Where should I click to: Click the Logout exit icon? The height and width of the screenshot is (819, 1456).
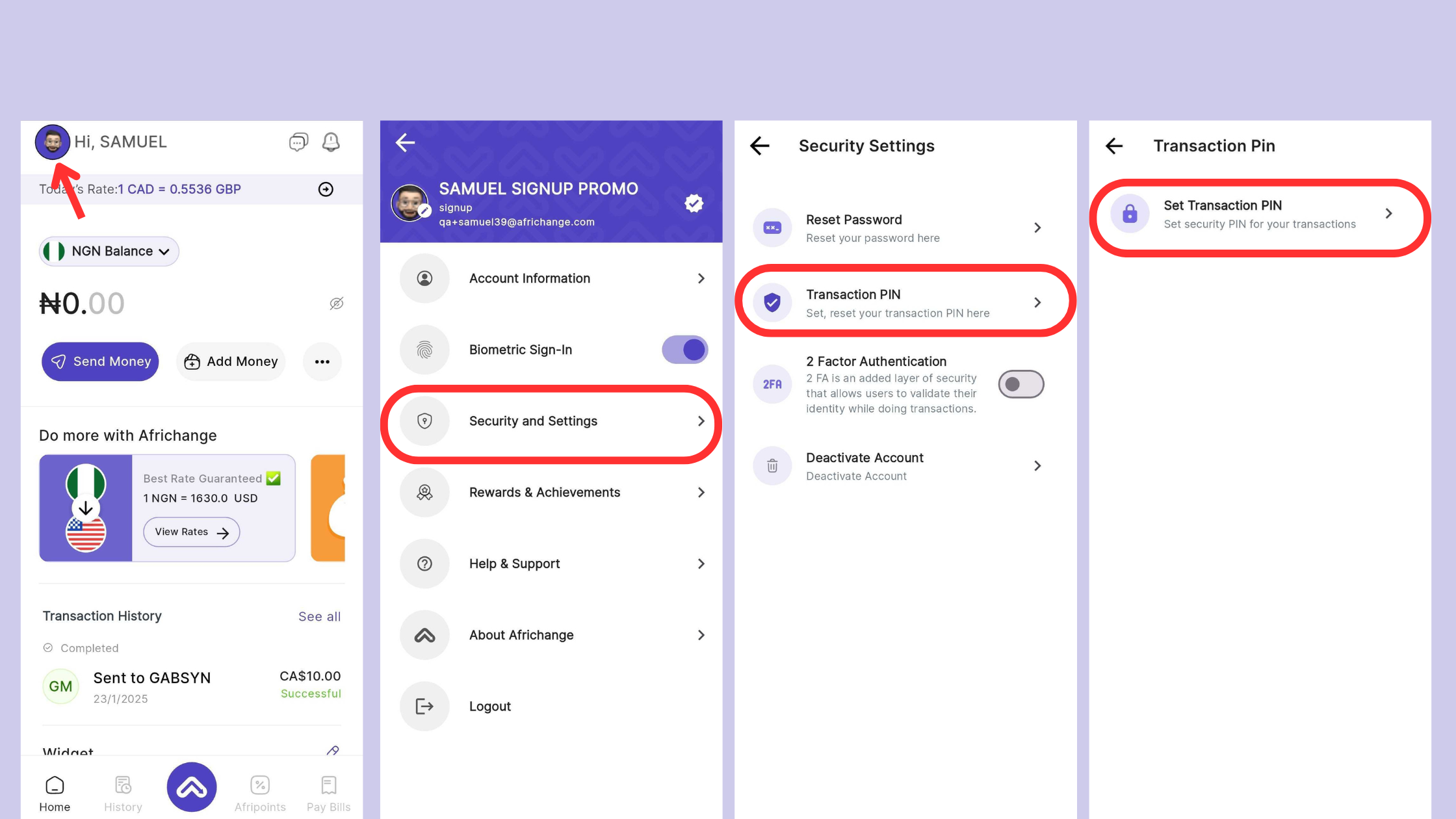424,707
